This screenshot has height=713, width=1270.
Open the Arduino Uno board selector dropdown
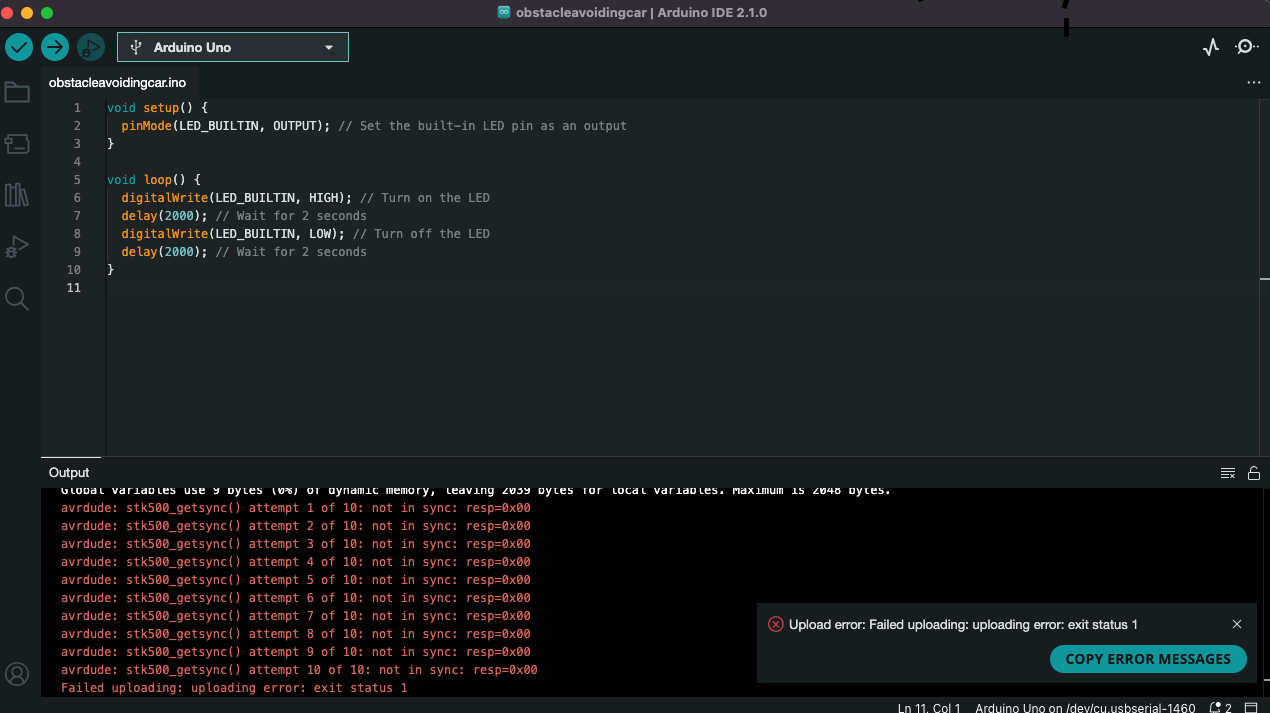click(x=232, y=46)
